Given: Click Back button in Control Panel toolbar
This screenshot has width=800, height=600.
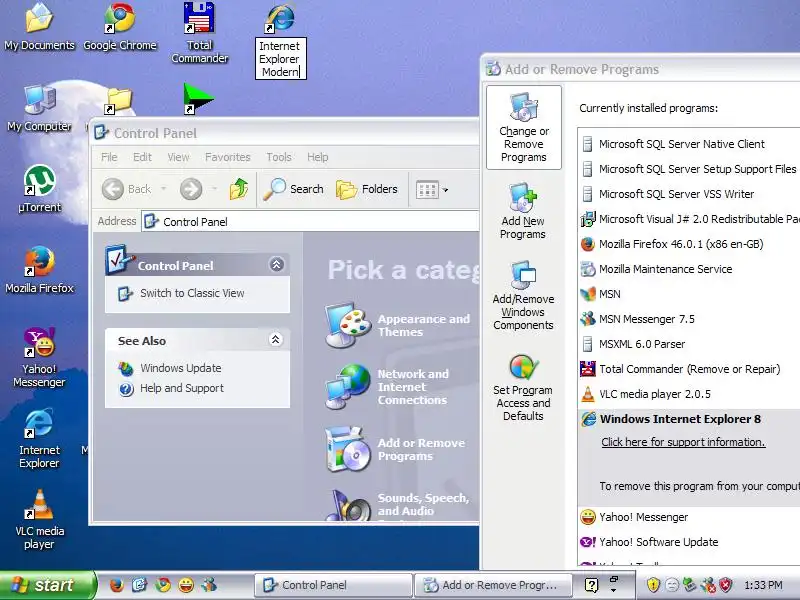Looking at the screenshot, I should point(127,189).
